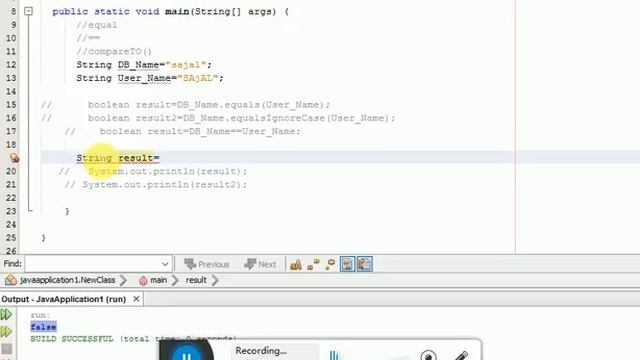Select javaapplication1.NewClass in breadcrumb
The width and height of the screenshot is (640, 360).
[x=67, y=280]
